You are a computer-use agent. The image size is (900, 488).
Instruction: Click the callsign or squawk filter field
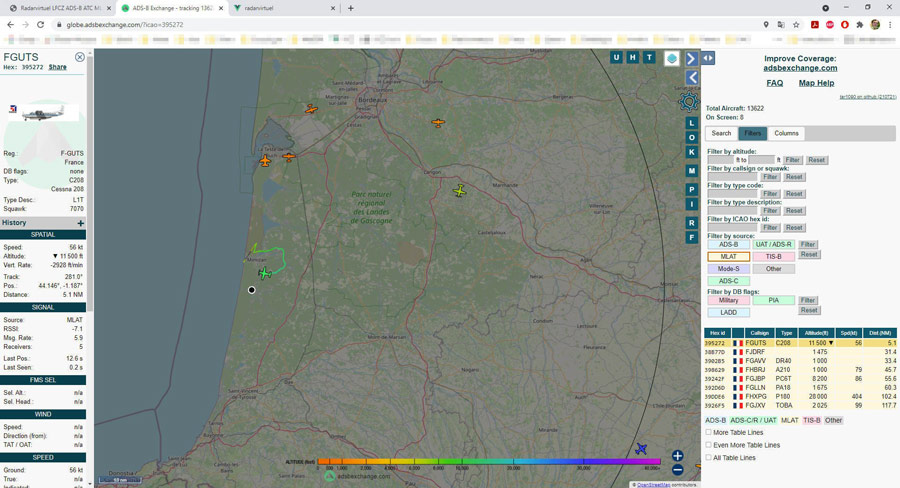pyautogui.click(x=732, y=177)
